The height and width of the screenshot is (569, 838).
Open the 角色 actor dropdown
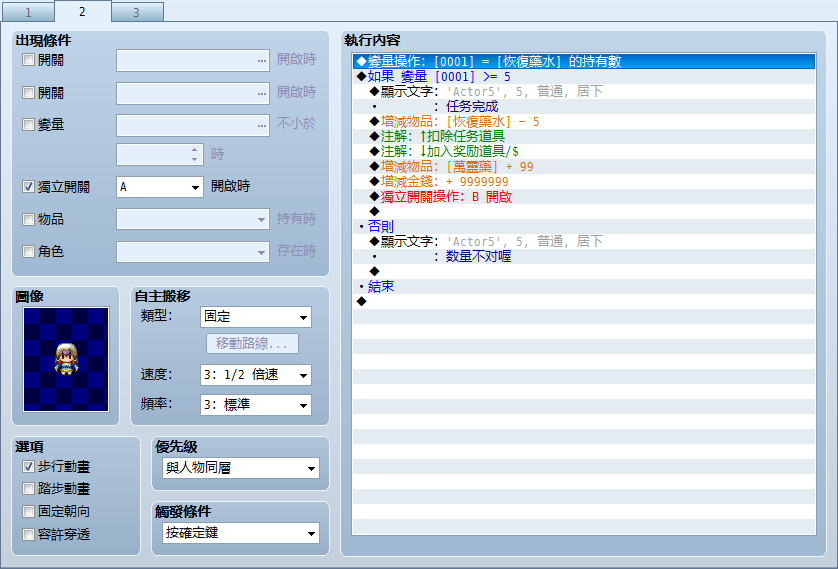click(193, 252)
